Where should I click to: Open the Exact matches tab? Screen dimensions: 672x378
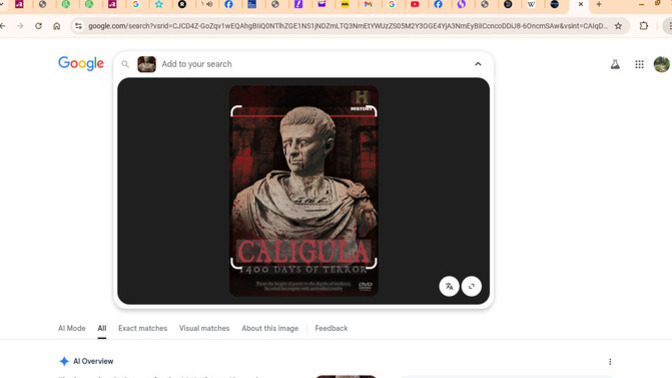pyautogui.click(x=143, y=328)
